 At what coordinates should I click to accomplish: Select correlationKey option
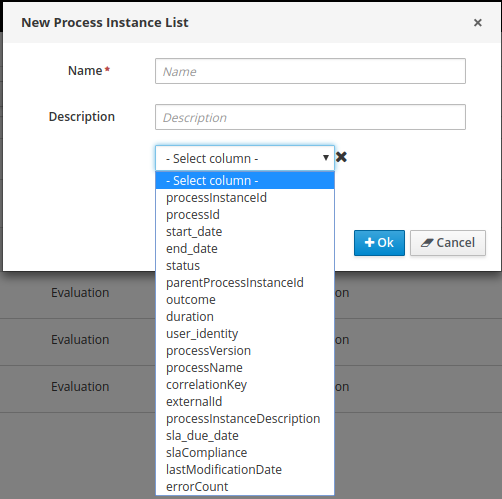pos(245,385)
